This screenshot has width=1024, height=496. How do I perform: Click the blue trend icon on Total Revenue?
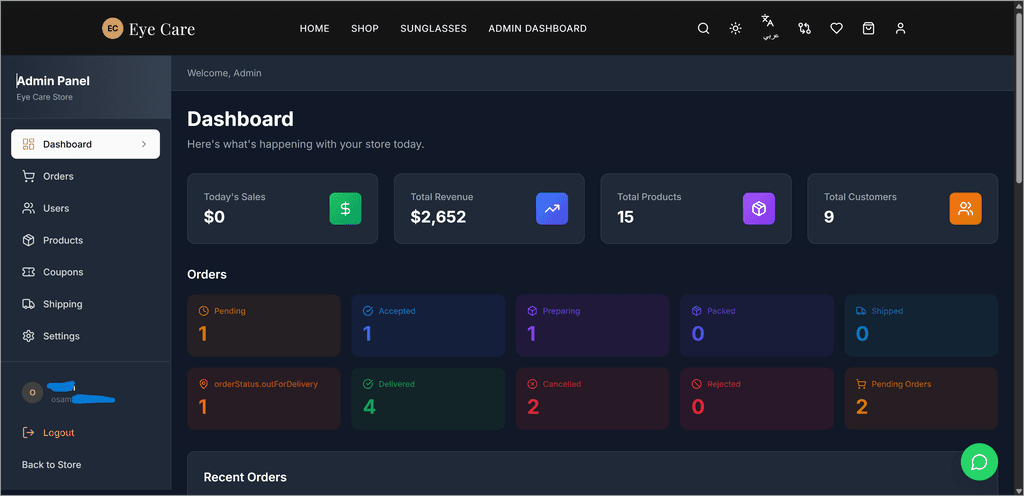552,209
